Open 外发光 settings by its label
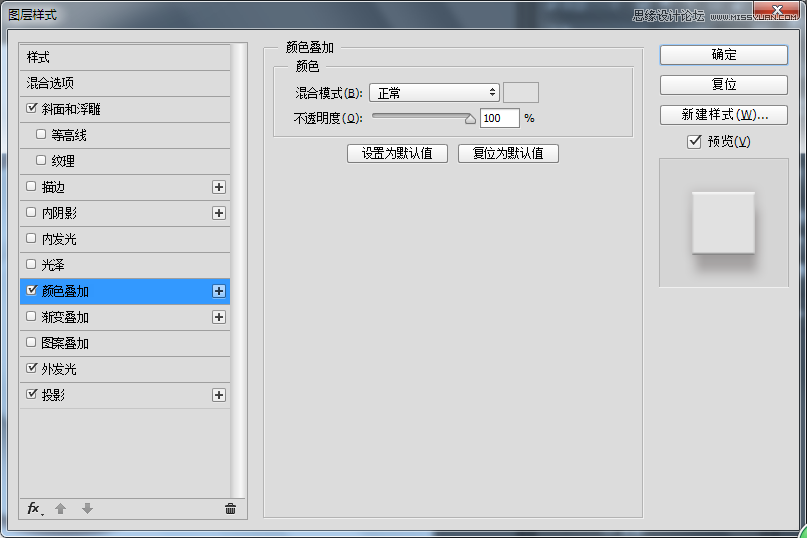This screenshot has width=807, height=538. pos(59,369)
